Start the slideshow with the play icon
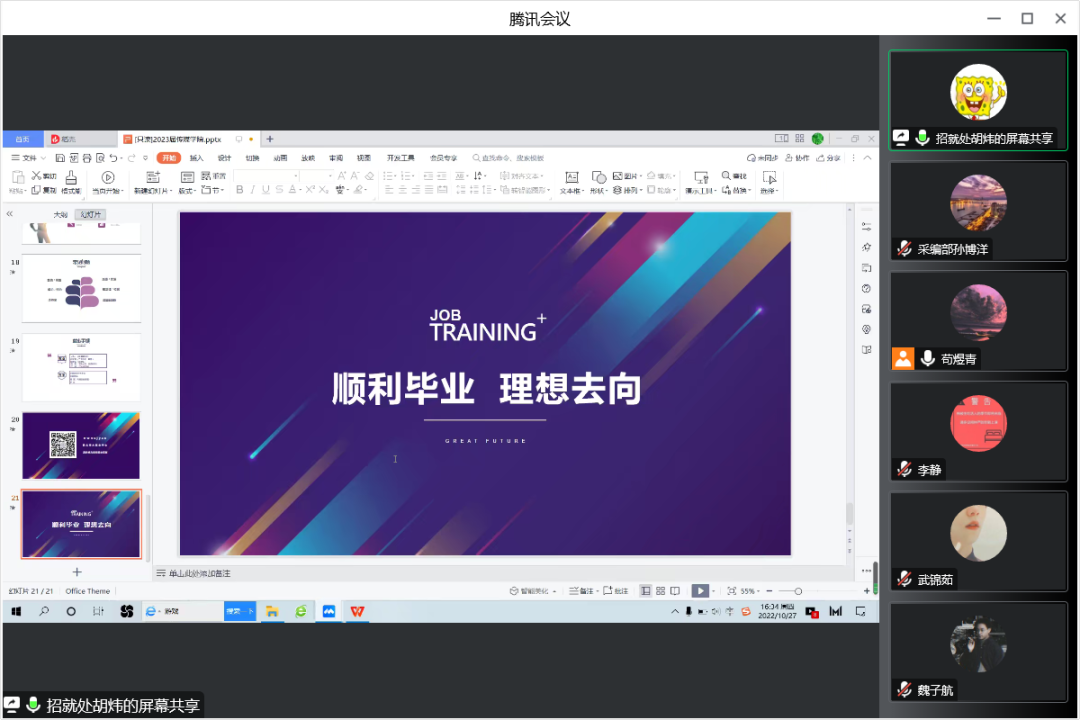The height and width of the screenshot is (720, 1080). click(698, 590)
